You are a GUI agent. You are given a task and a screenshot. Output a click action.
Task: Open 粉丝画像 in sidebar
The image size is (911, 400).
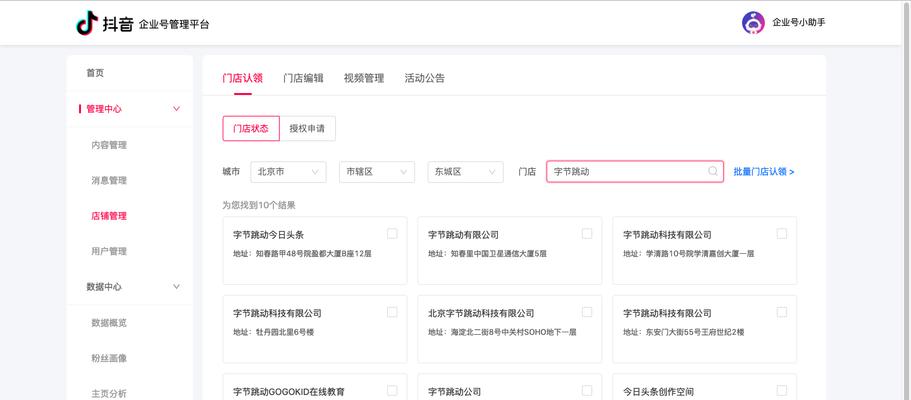tap(109, 358)
